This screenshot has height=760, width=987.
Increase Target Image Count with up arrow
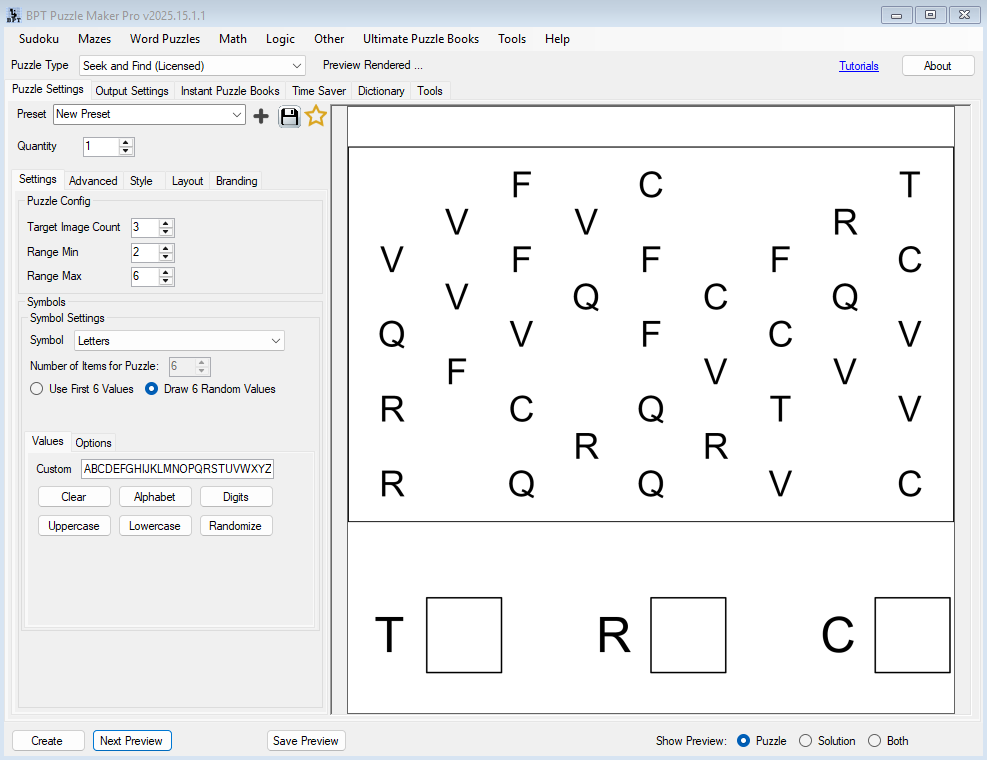coord(166,224)
